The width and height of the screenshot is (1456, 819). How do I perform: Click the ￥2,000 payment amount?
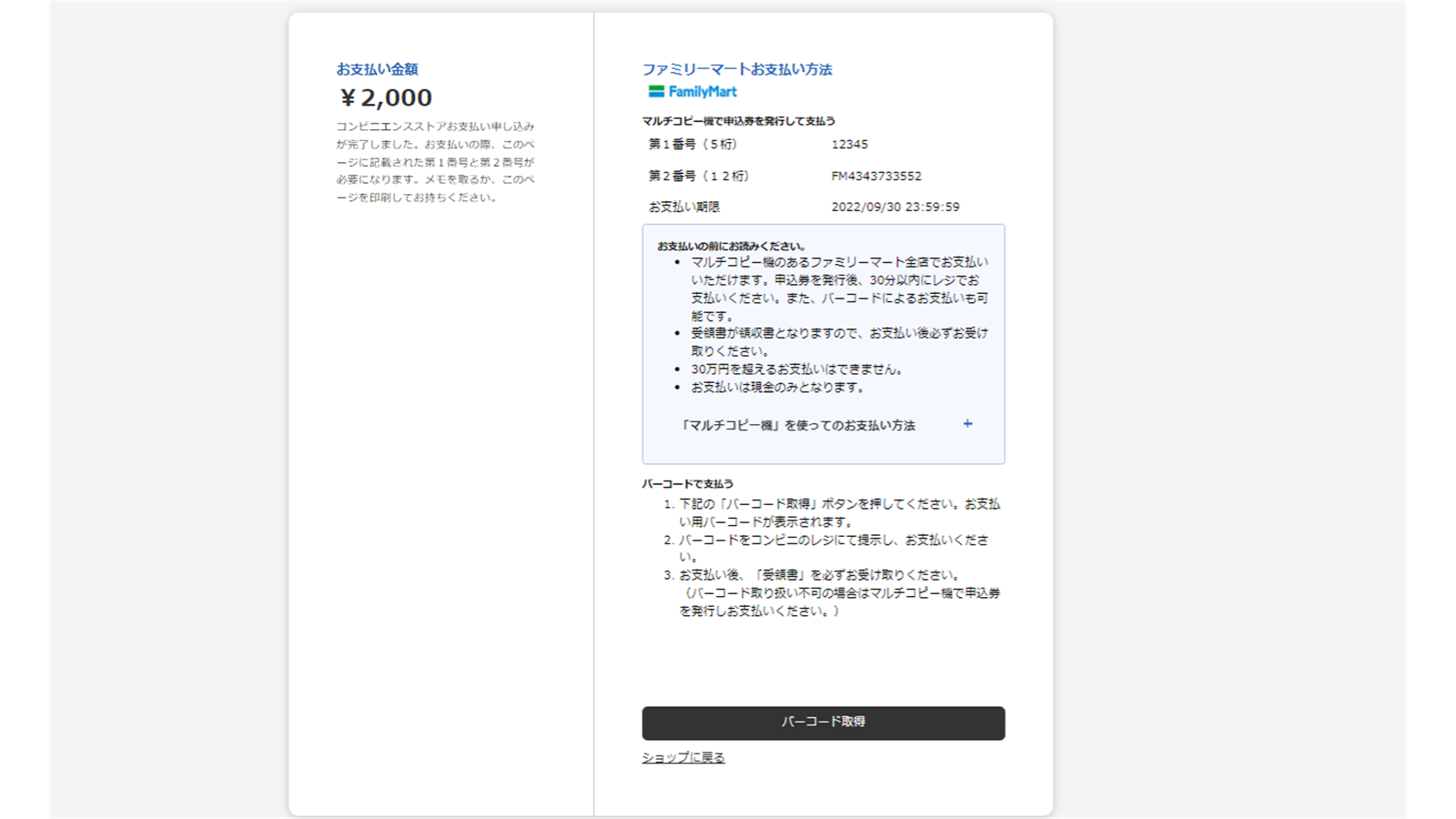pos(385,97)
